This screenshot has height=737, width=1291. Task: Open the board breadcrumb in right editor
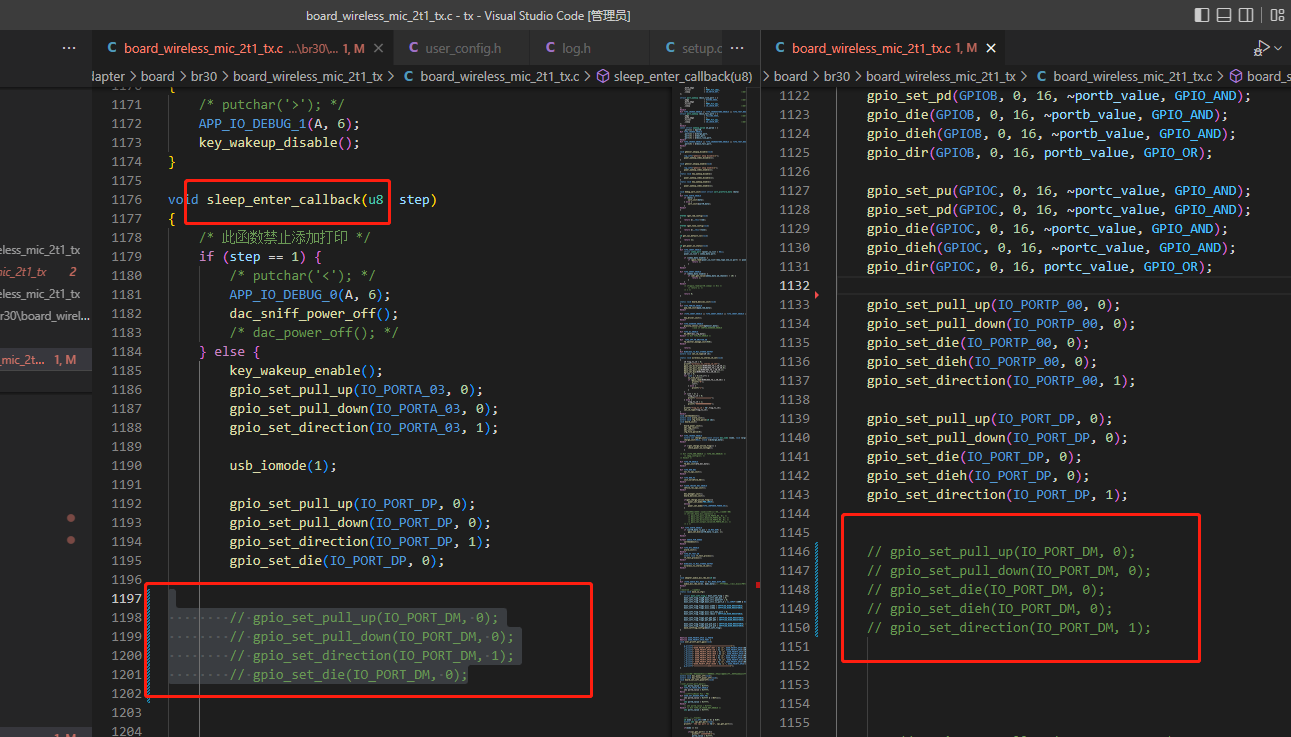coord(790,76)
